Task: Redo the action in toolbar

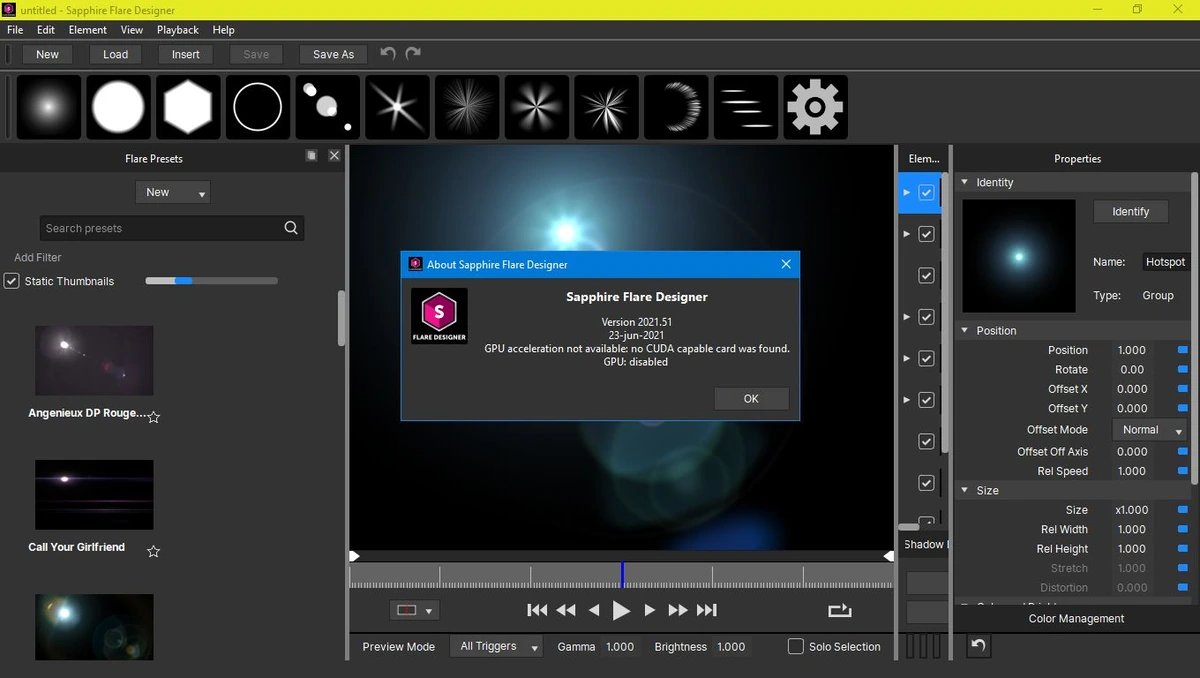Action: (x=413, y=54)
